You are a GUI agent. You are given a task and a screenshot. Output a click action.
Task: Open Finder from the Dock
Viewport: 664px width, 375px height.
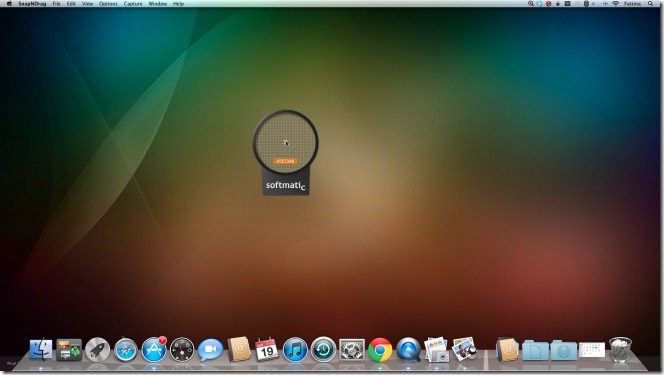[41, 350]
